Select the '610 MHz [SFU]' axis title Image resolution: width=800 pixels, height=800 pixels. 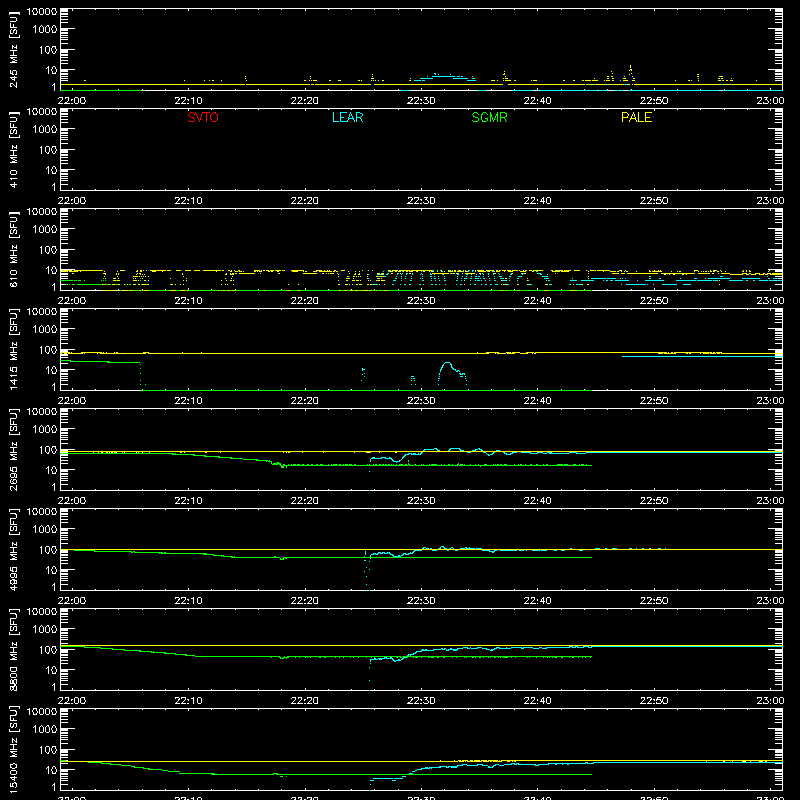point(13,249)
